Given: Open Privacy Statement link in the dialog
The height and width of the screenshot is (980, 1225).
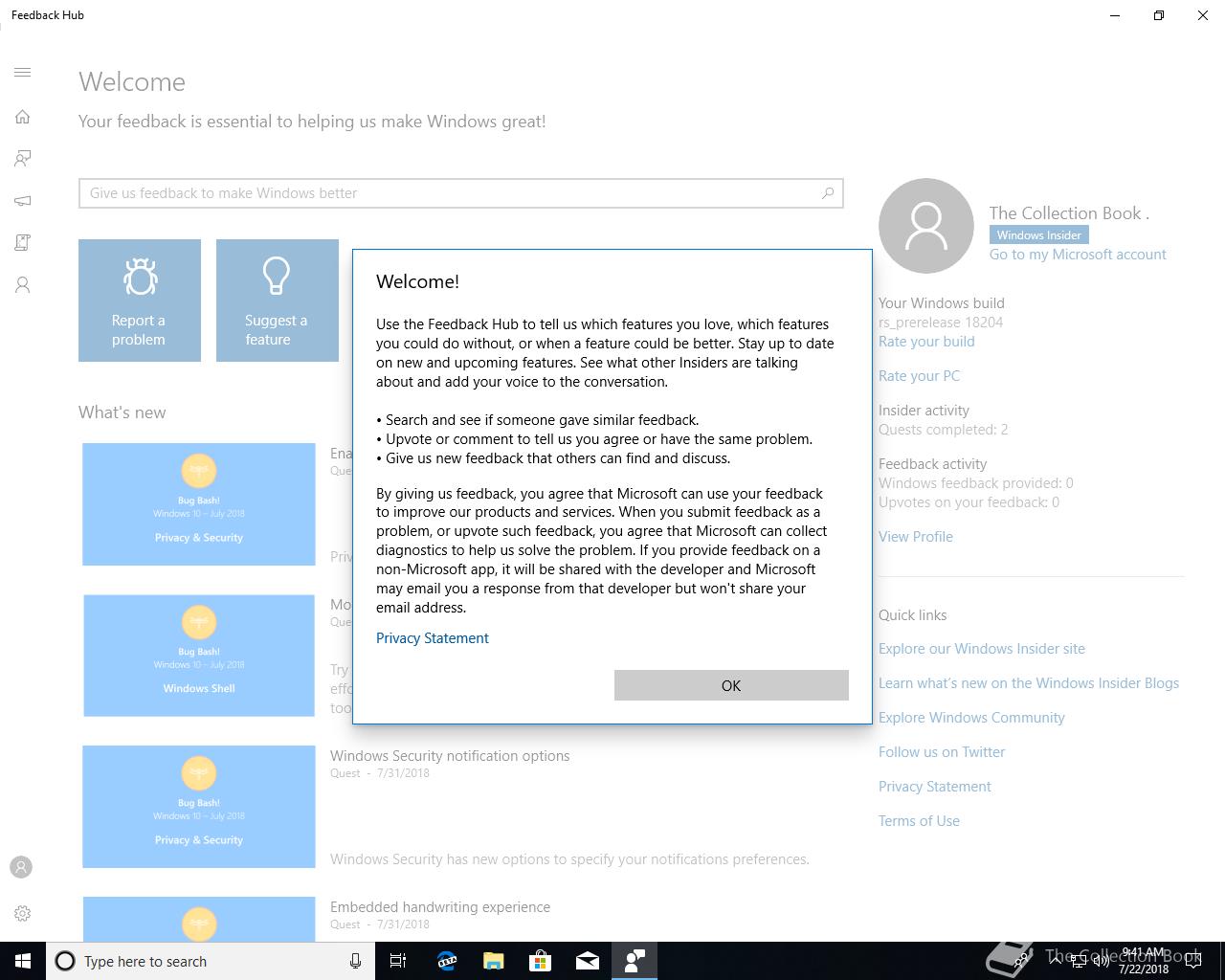Looking at the screenshot, I should point(432,638).
